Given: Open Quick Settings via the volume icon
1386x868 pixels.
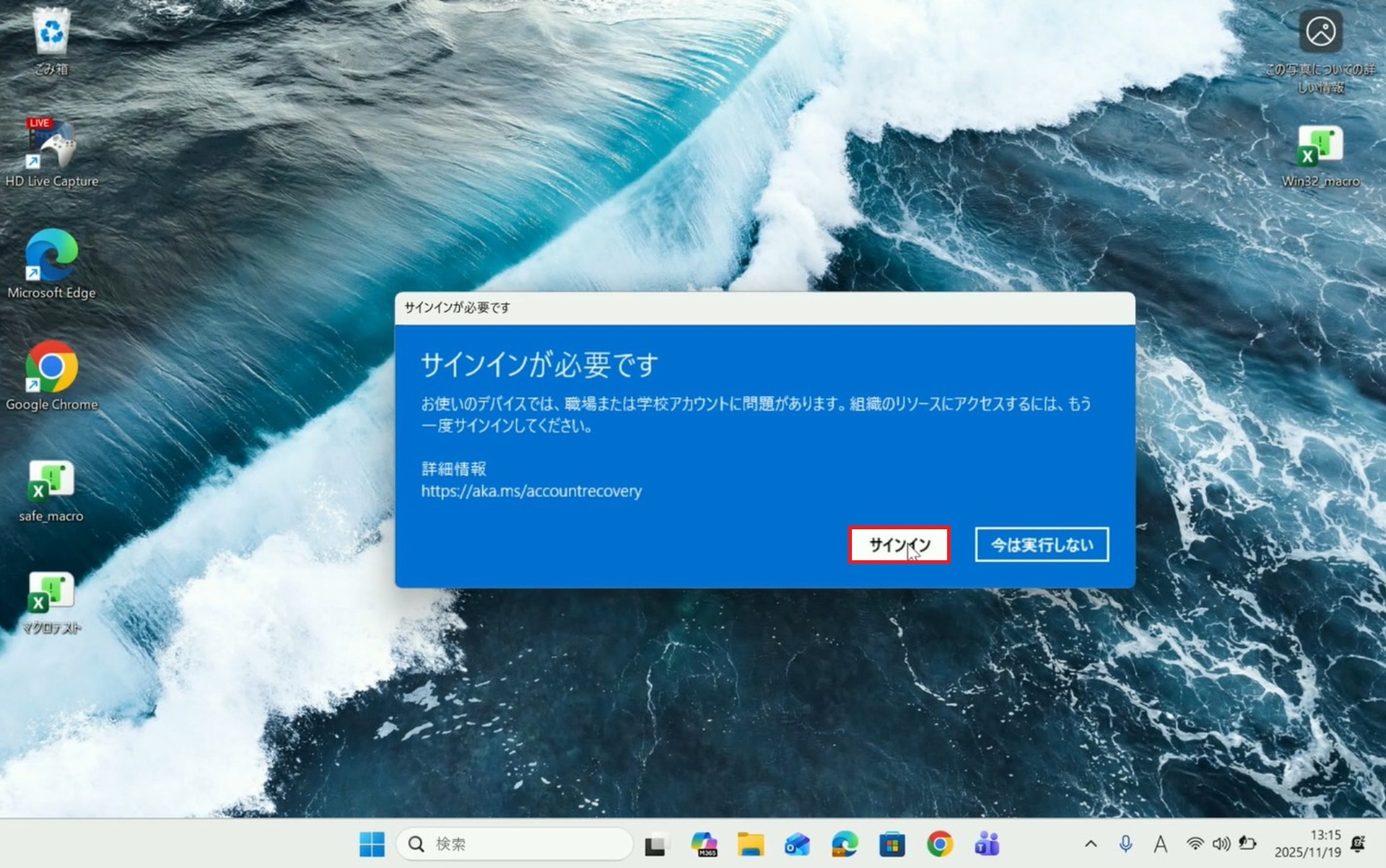Looking at the screenshot, I should coord(1221,843).
